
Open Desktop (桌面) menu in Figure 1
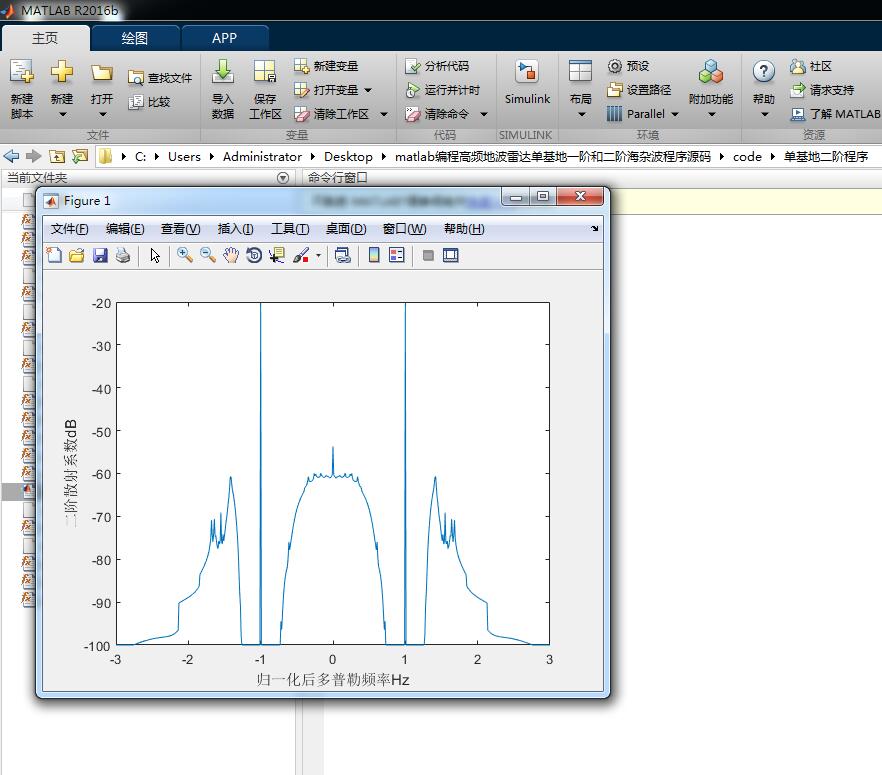point(346,229)
